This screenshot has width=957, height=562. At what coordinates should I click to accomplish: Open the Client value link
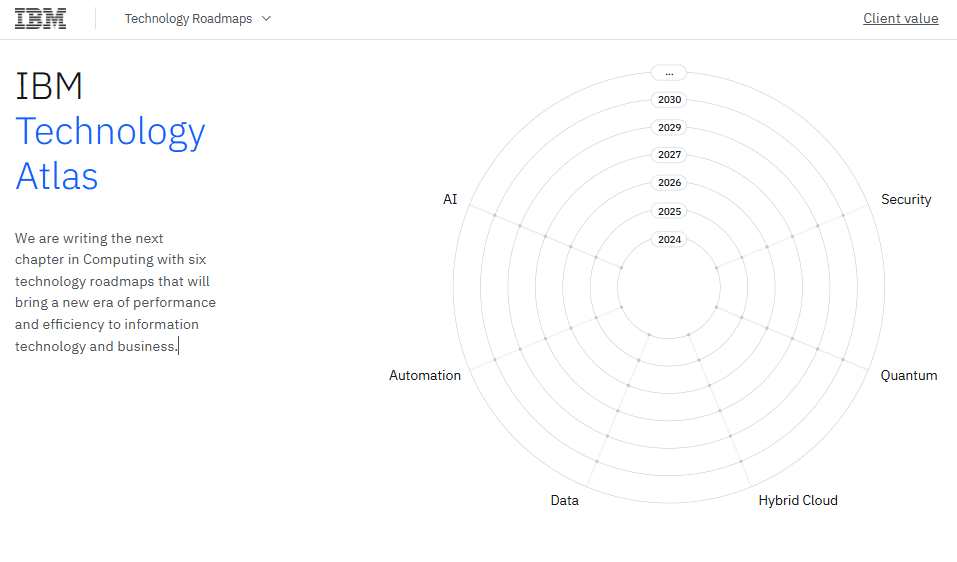[900, 18]
